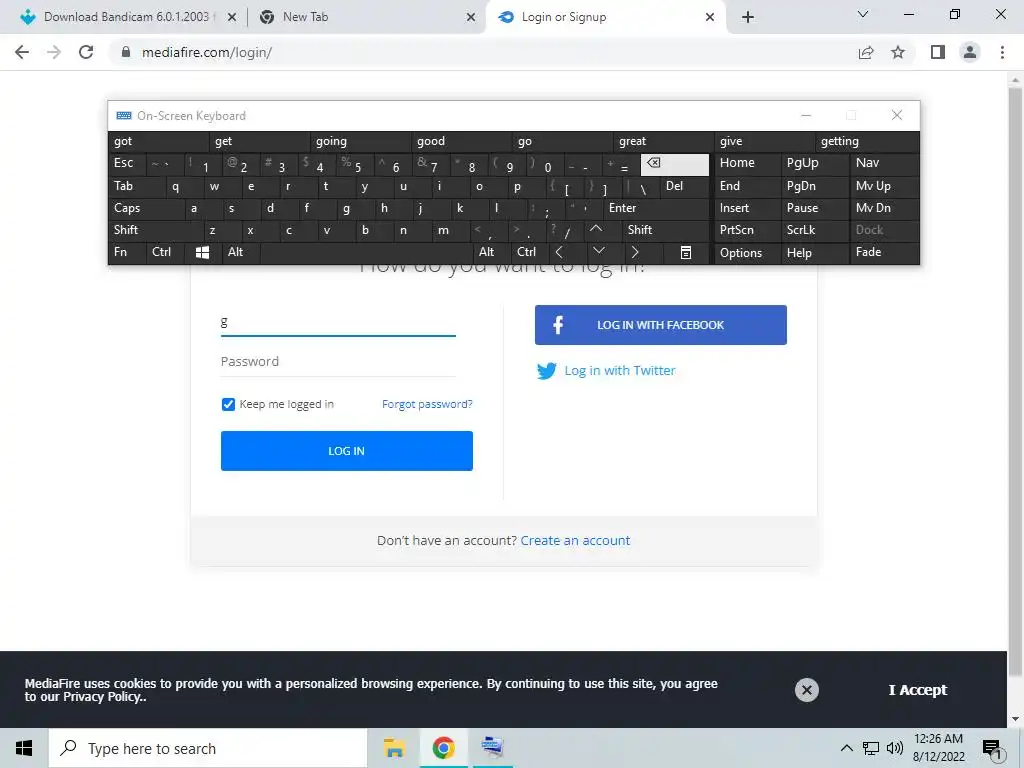The height and width of the screenshot is (768, 1024).
Task: Click LOG IN WITH FACEBOOK button
Action: pyautogui.click(x=661, y=325)
